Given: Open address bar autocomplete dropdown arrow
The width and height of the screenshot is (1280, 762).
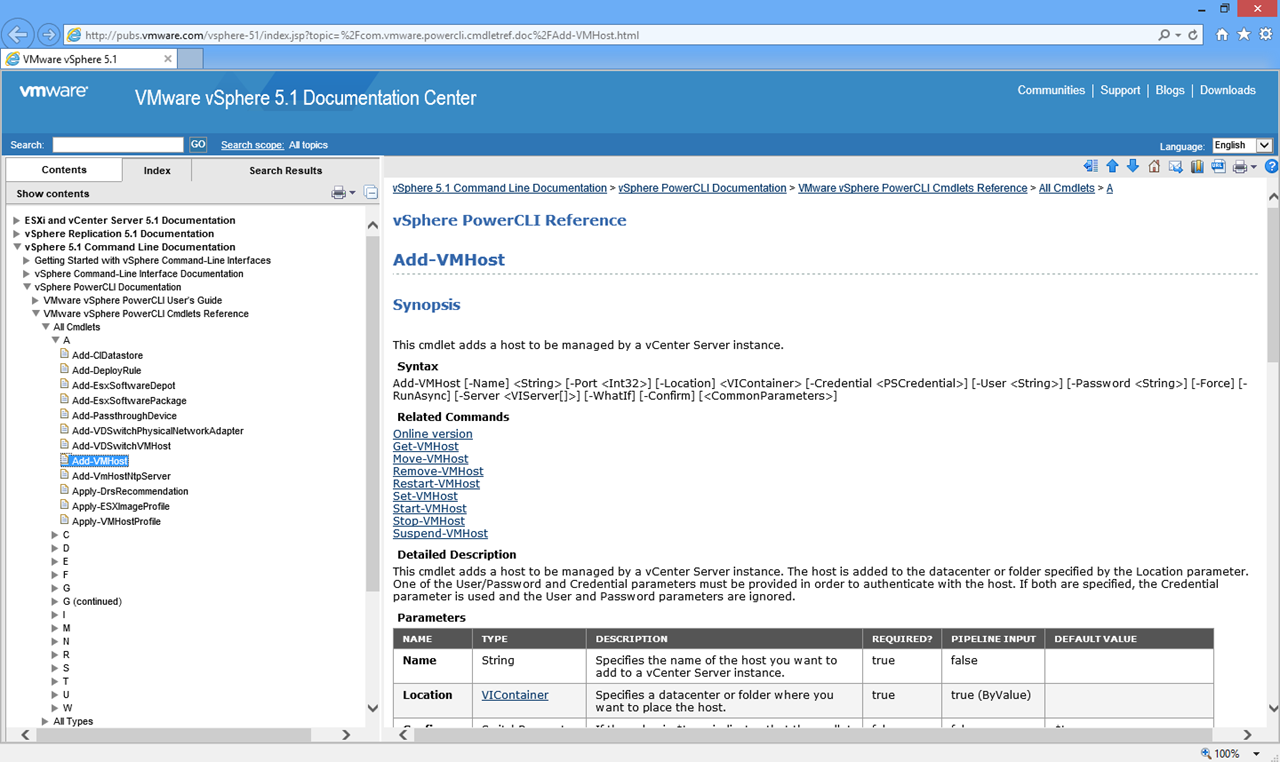Looking at the screenshot, I should coord(1178,35).
